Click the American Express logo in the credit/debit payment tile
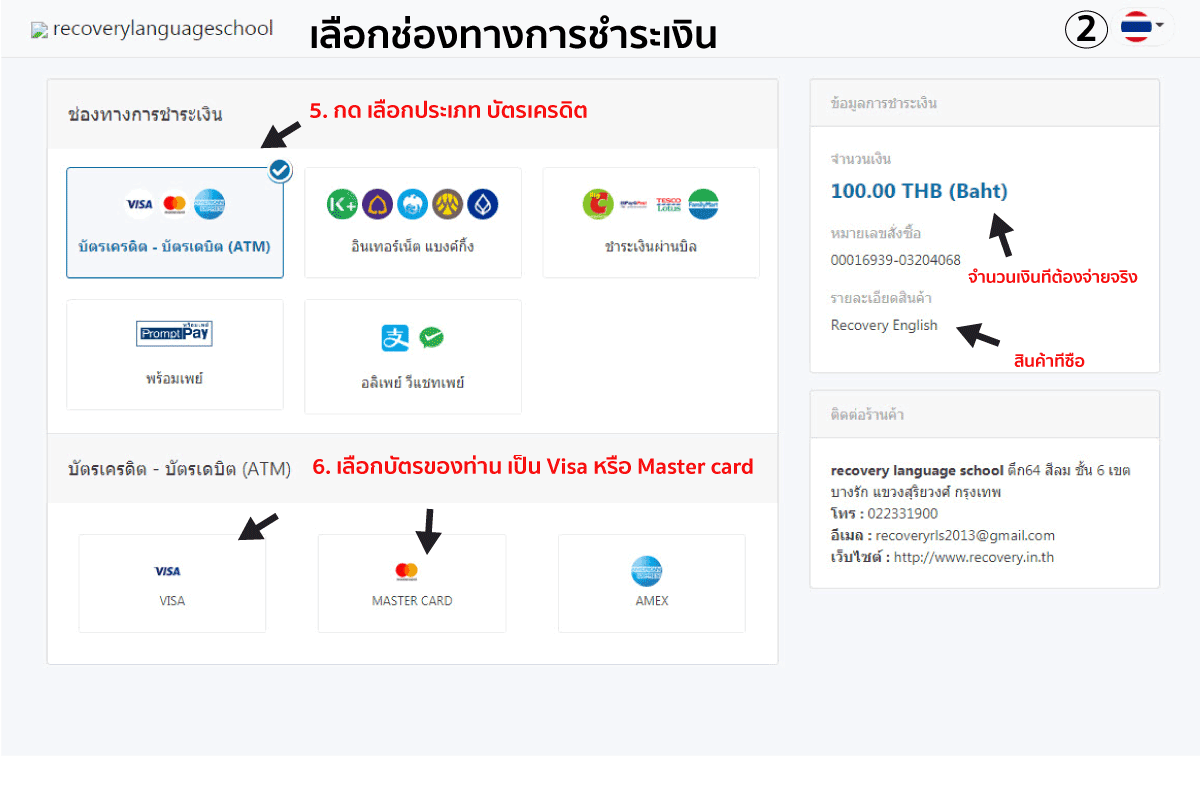Screen dimensions: 1200x800 [209, 204]
